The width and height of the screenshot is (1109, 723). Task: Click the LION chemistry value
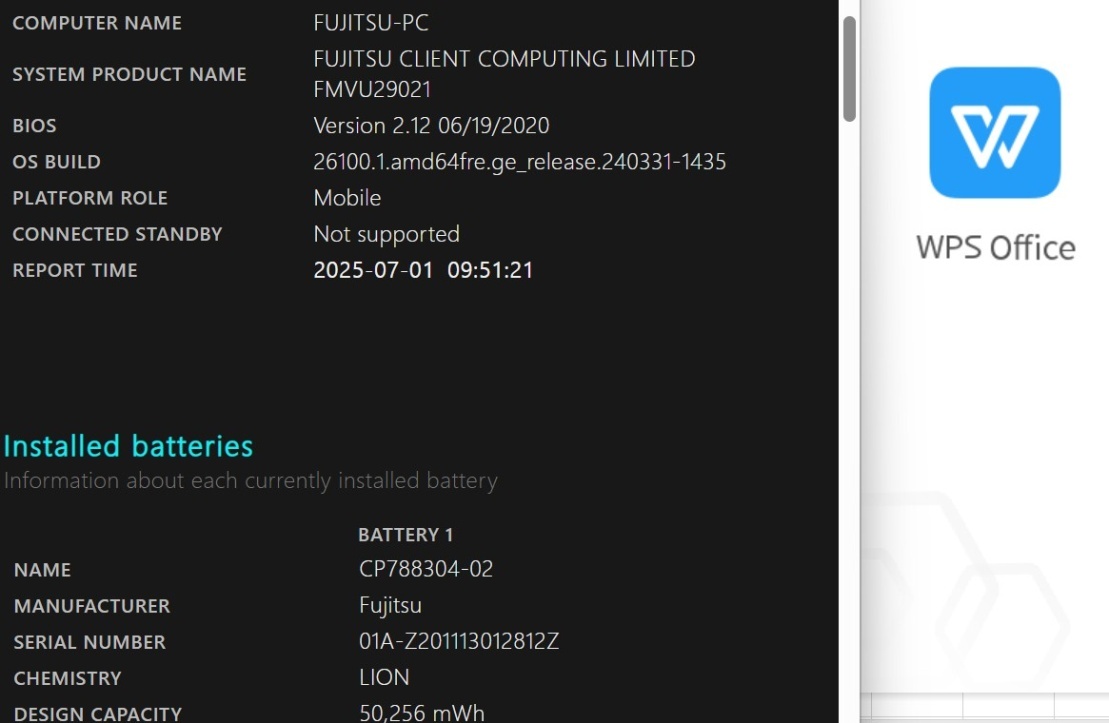pyautogui.click(x=384, y=678)
